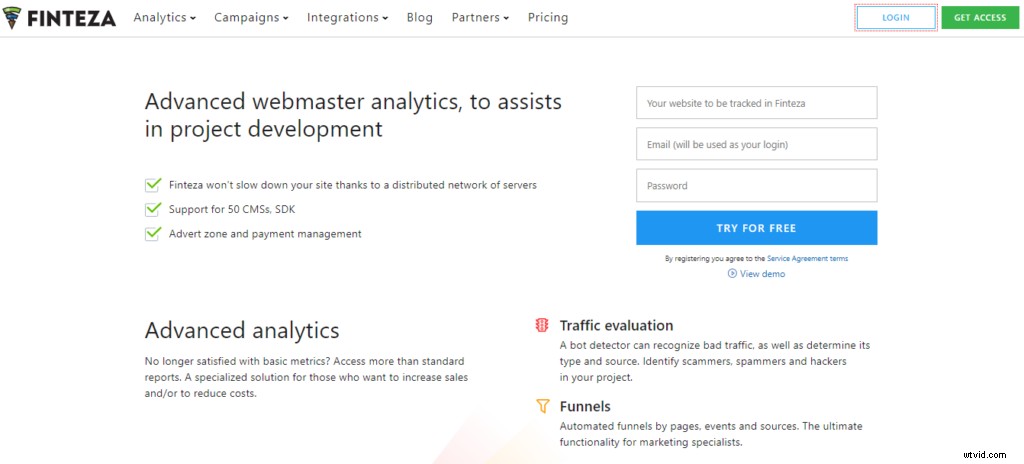Click the checkmark beside Advert zone and payment
Image resolution: width=1024 pixels, height=464 pixels.
pyautogui.click(x=152, y=233)
